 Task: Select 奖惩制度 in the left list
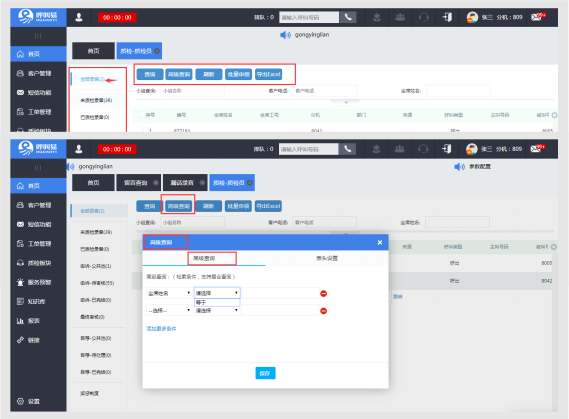pos(89,394)
